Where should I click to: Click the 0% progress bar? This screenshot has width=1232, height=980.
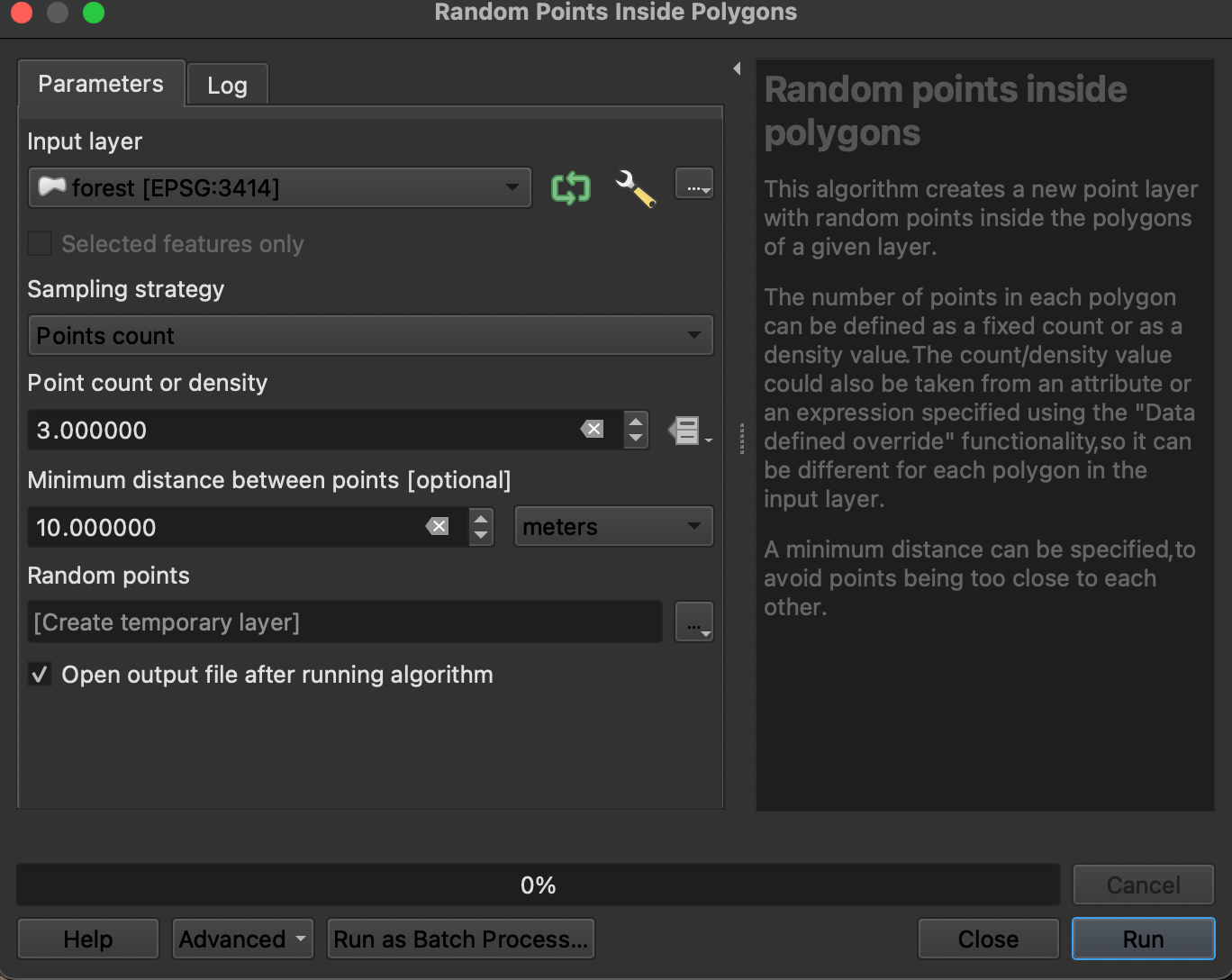(538, 885)
